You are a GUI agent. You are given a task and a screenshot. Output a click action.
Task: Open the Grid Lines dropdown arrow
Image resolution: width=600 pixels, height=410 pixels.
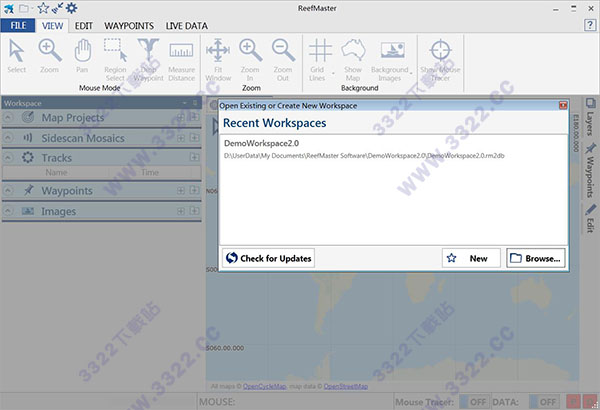(333, 74)
